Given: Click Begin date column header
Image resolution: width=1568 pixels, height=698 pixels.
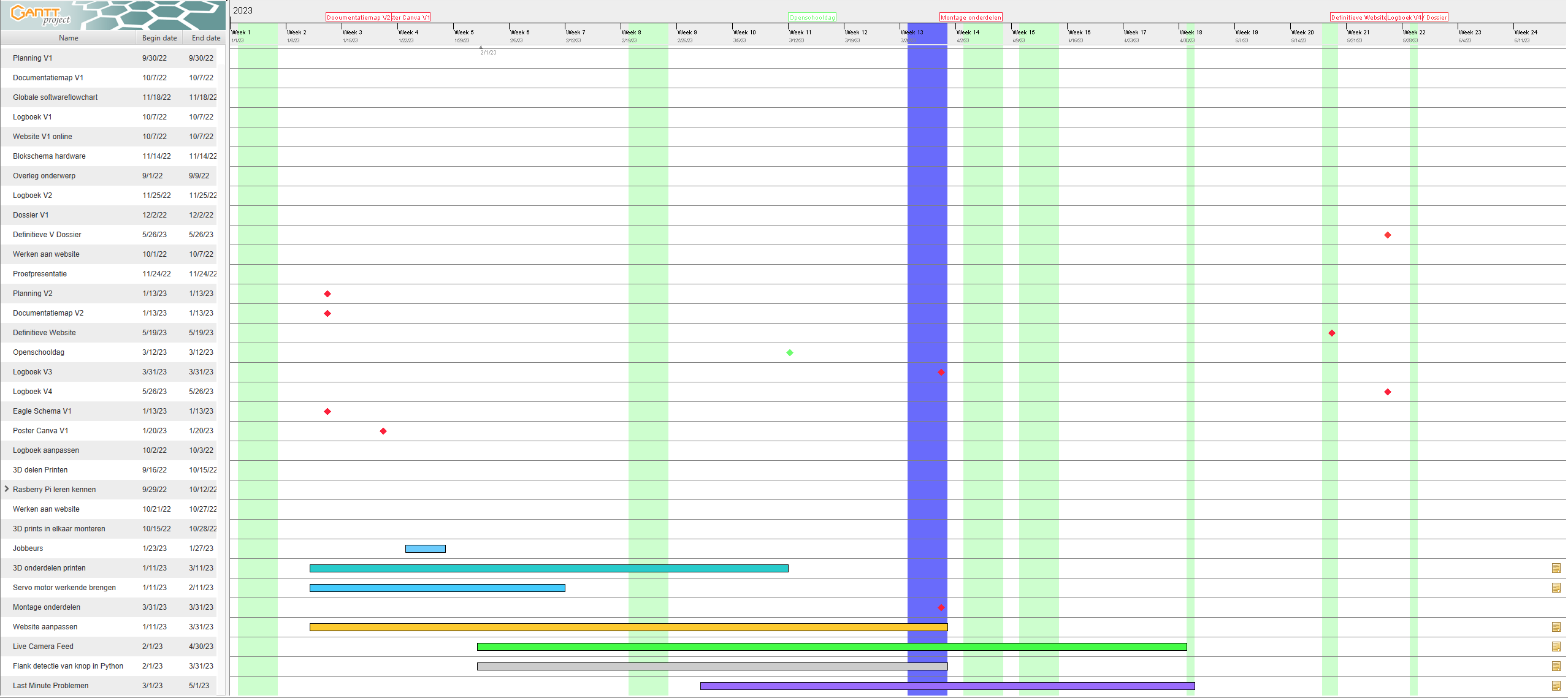Looking at the screenshot, I should [x=159, y=38].
